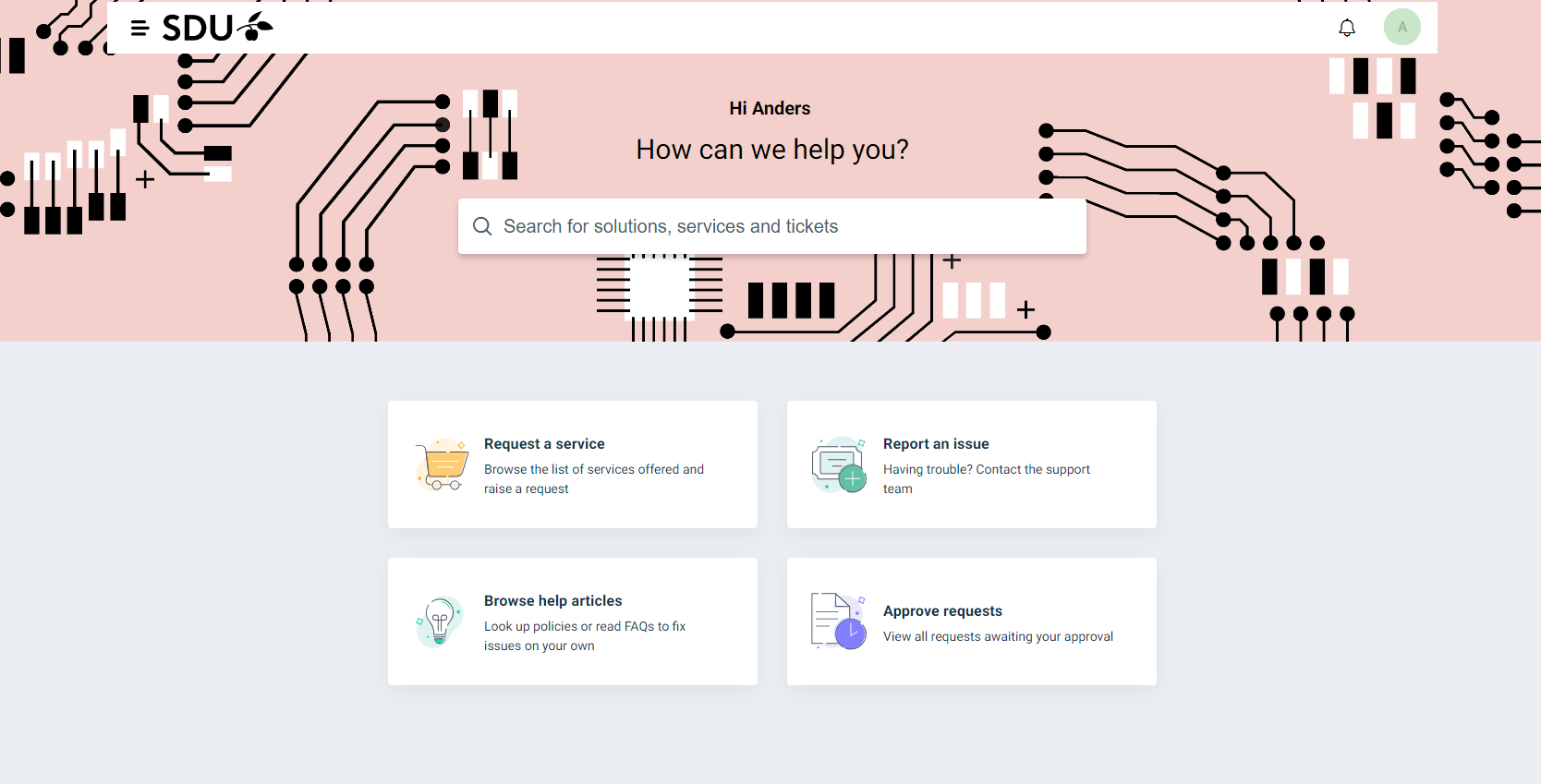Viewport: 1541px width, 784px height.
Task: Open the hamburger navigation menu
Action: point(140,29)
